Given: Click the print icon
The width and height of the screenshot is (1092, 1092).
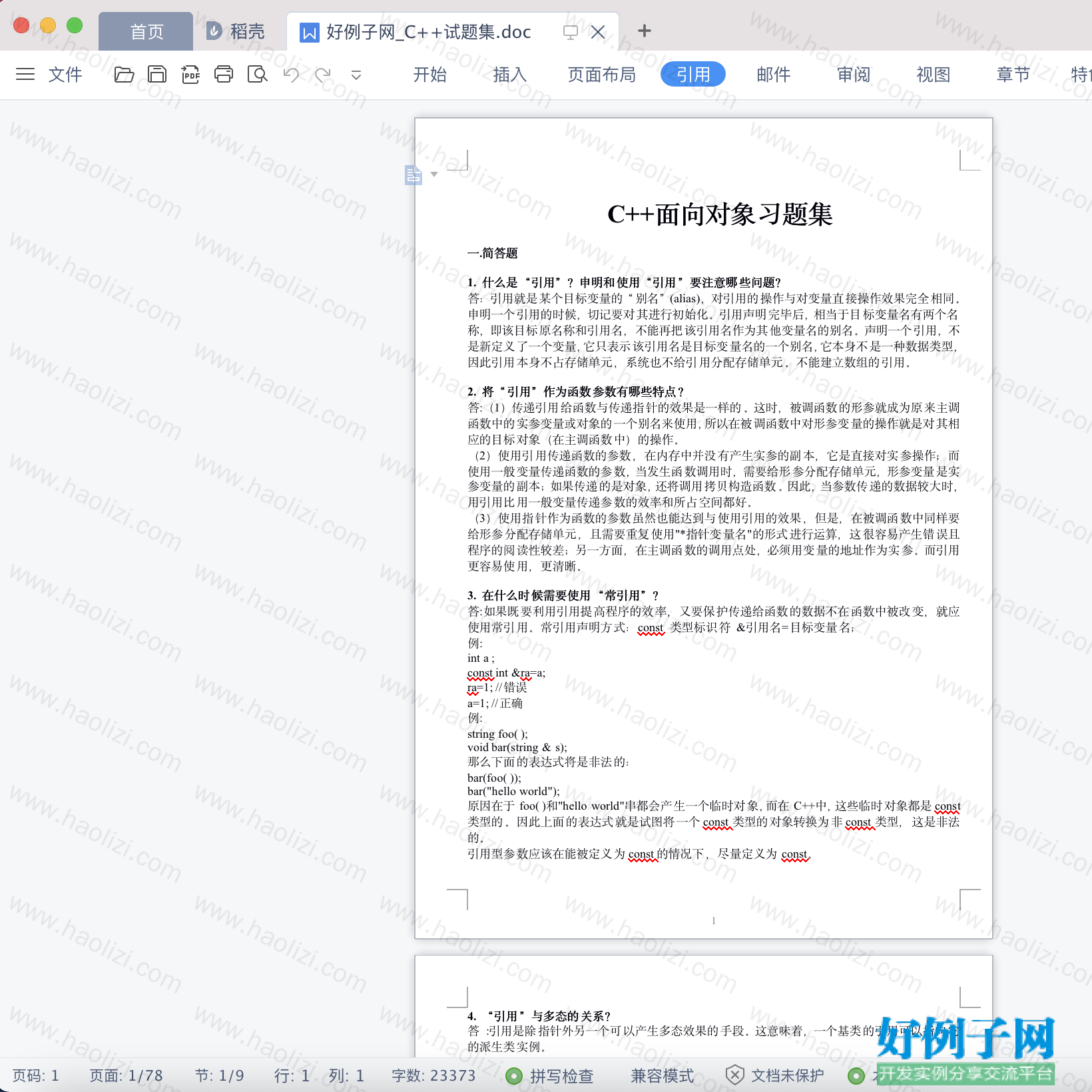Looking at the screenshot, I should pyautogui.click(x=224, y=74).
